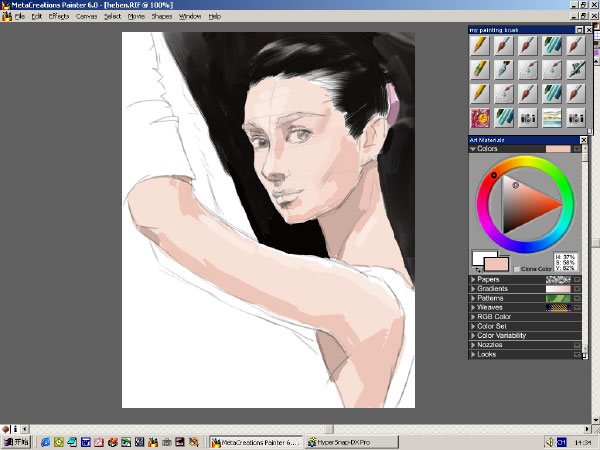Open the Weaves dropdown menu button

(x=577, y=307)
